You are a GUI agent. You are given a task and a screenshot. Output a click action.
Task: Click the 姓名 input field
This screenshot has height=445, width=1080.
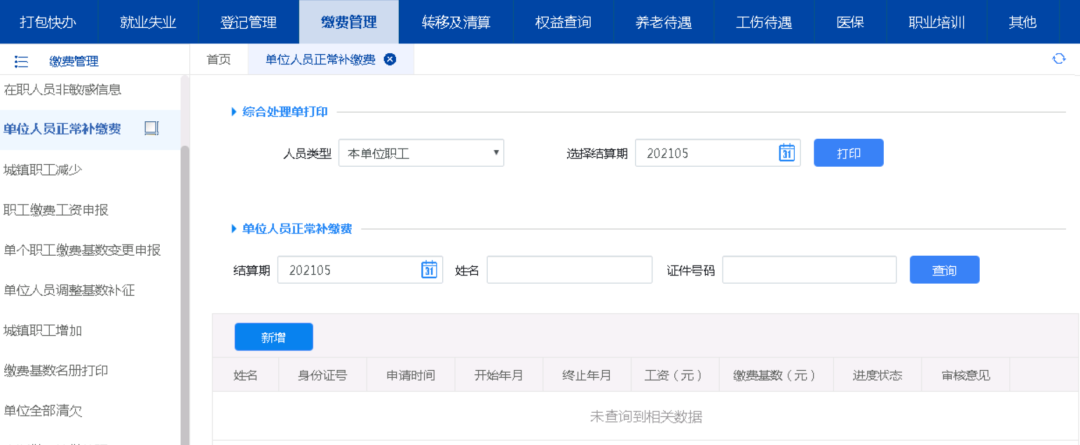(569, 270)
